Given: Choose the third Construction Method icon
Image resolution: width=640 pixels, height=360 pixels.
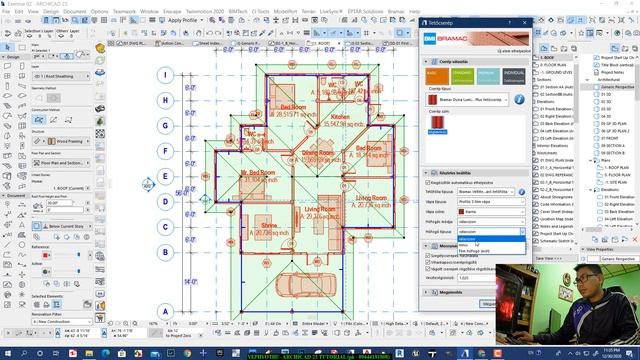Looking at the screenshot, I should (x=68, y=120).
